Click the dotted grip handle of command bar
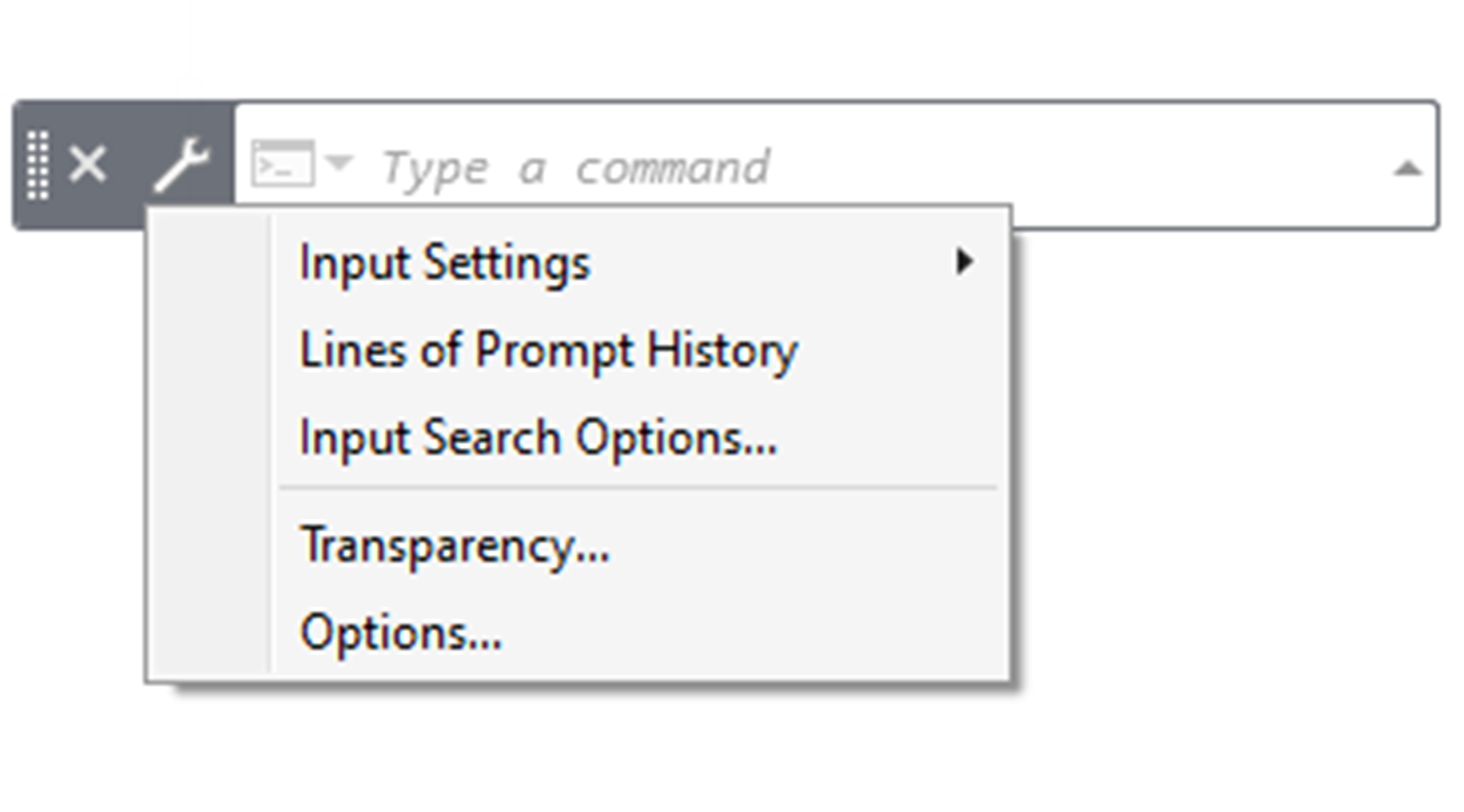The width and height of the screenshot is (1464, 812). (38, 165)
